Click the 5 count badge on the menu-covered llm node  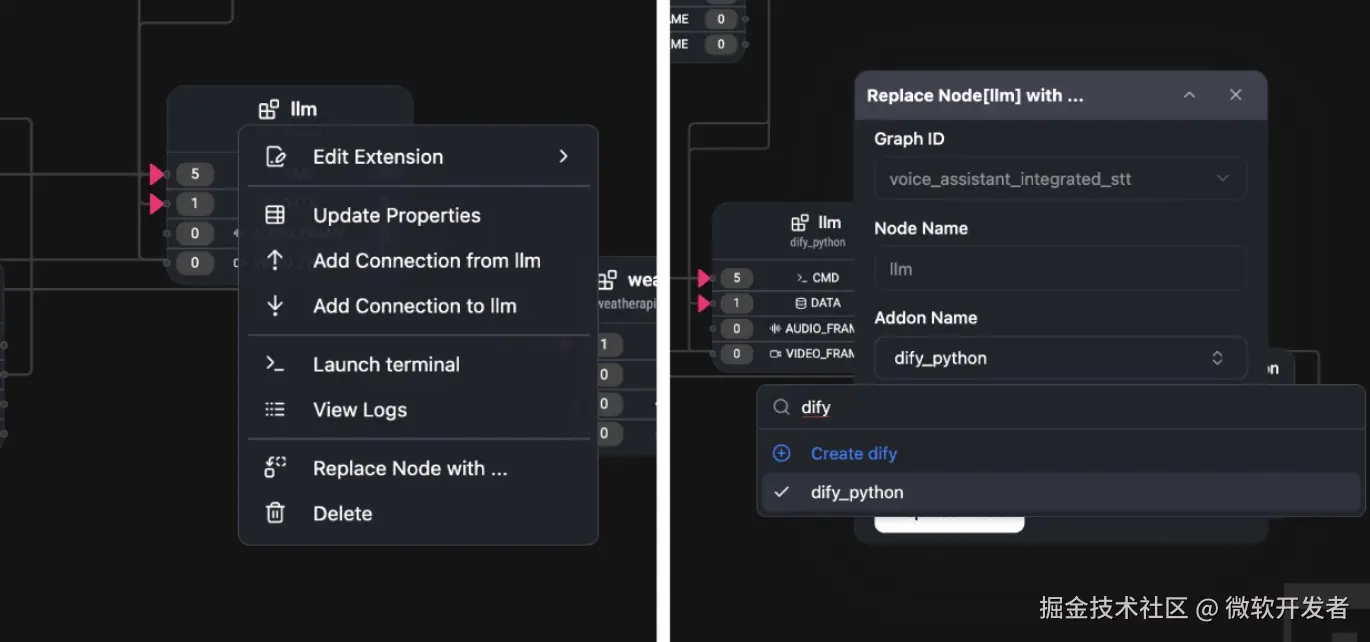(195, 174)
